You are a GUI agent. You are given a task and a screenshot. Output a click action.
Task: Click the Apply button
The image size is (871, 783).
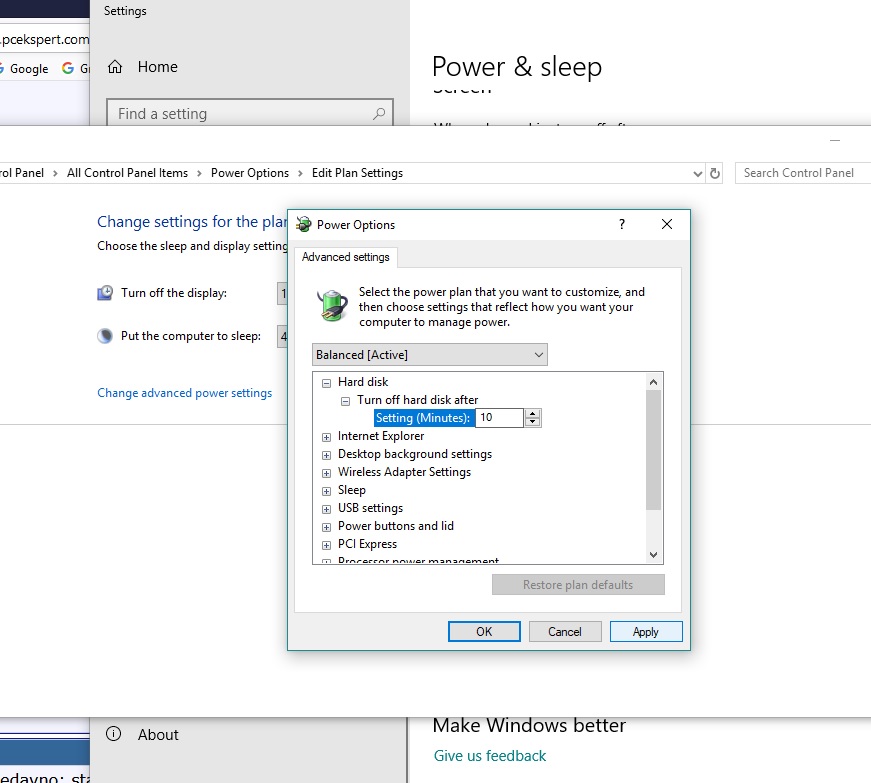pyautogui.click(x=645, y=631)
